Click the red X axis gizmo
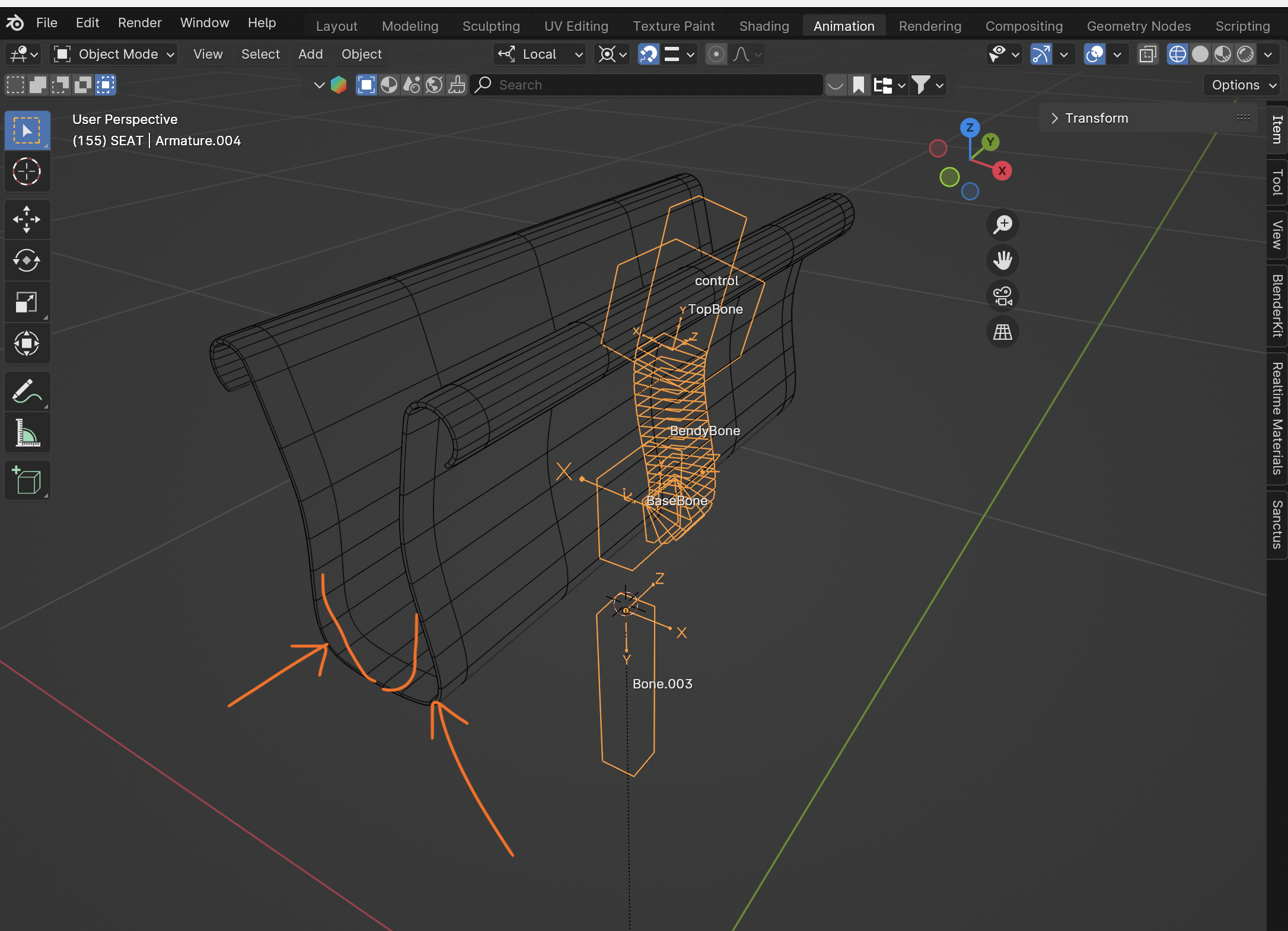1288x931 pixels. pyautogui.click(x=1002, y=171)
